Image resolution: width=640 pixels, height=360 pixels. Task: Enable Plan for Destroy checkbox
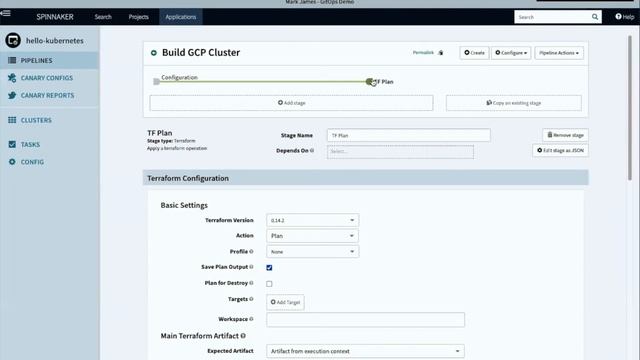point(269,284)
